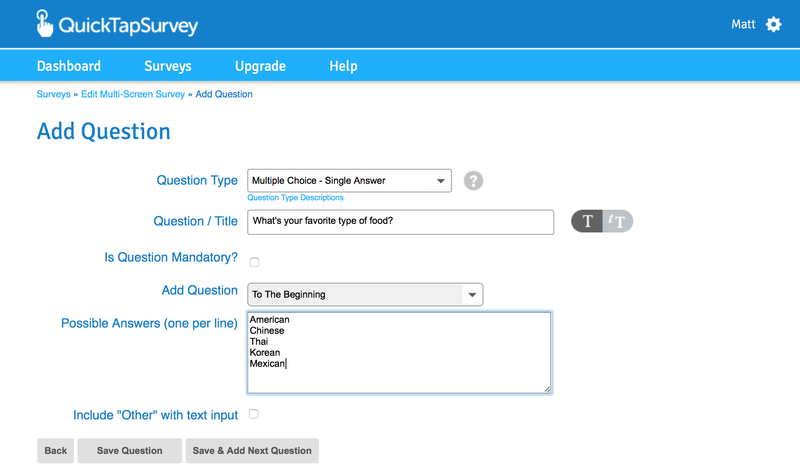The width and height of the screenshot is (800, 472).
Task: Open the Question Type dropdown
Action: click(x=349, y=181)
